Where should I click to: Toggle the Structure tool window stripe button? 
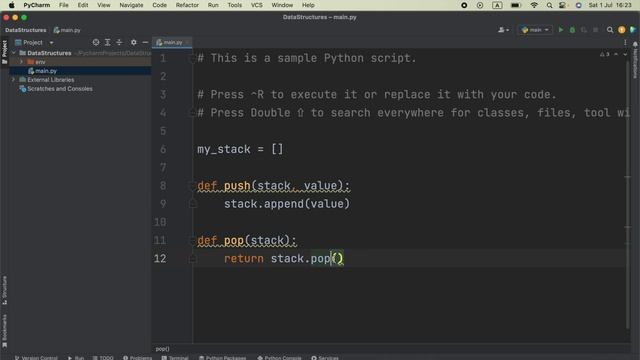coord(4,291)
